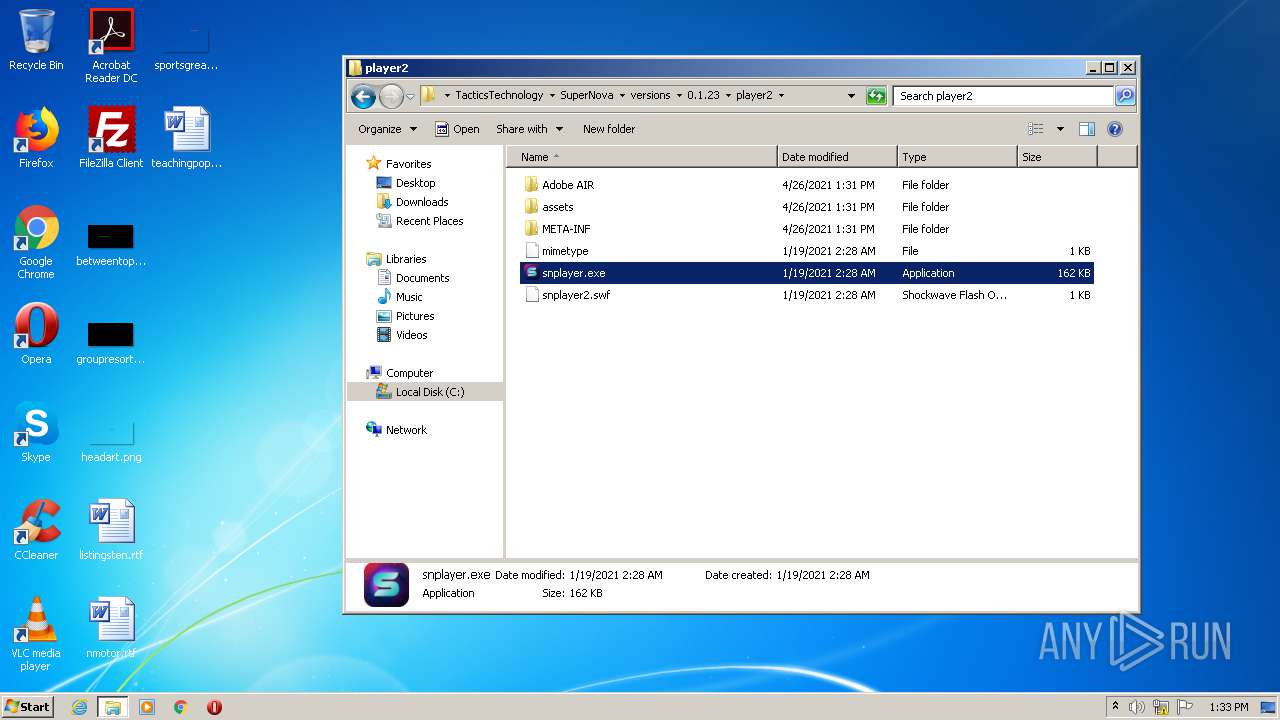Click the Open toolbar button
1280x720 pixels.
[457, 129]
